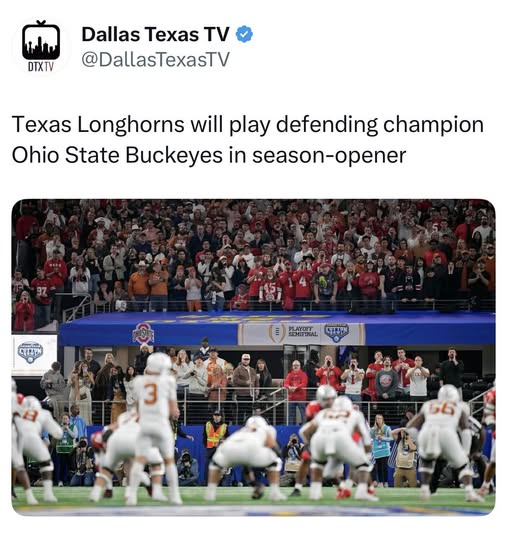This screenshot has width=507, height=540.
Task: Click the Cotton Bowl logo on the white sign
Action: [30, 352]
